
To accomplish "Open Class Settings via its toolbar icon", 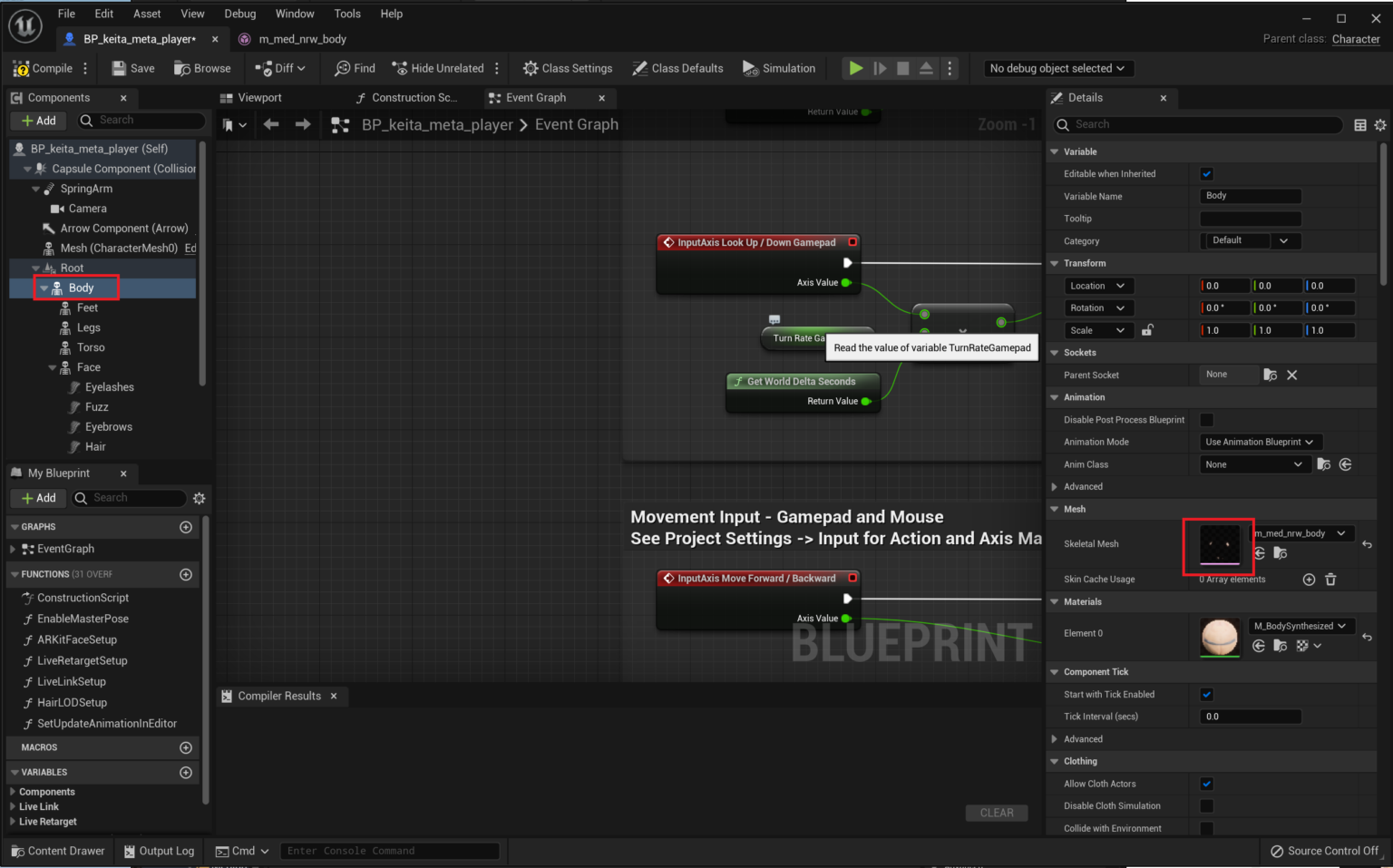I will click(530, 67).
